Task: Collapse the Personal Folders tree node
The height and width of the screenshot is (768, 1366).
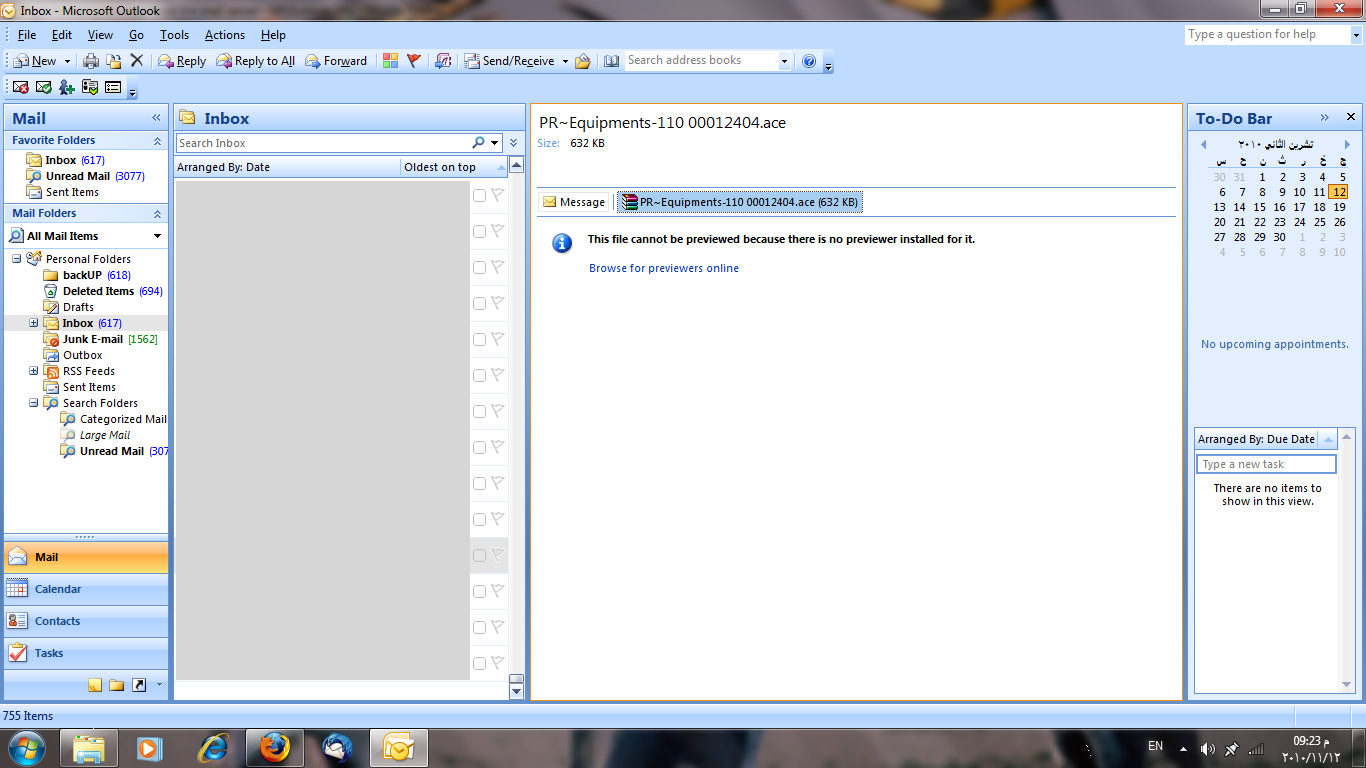Action: [17, 259]
